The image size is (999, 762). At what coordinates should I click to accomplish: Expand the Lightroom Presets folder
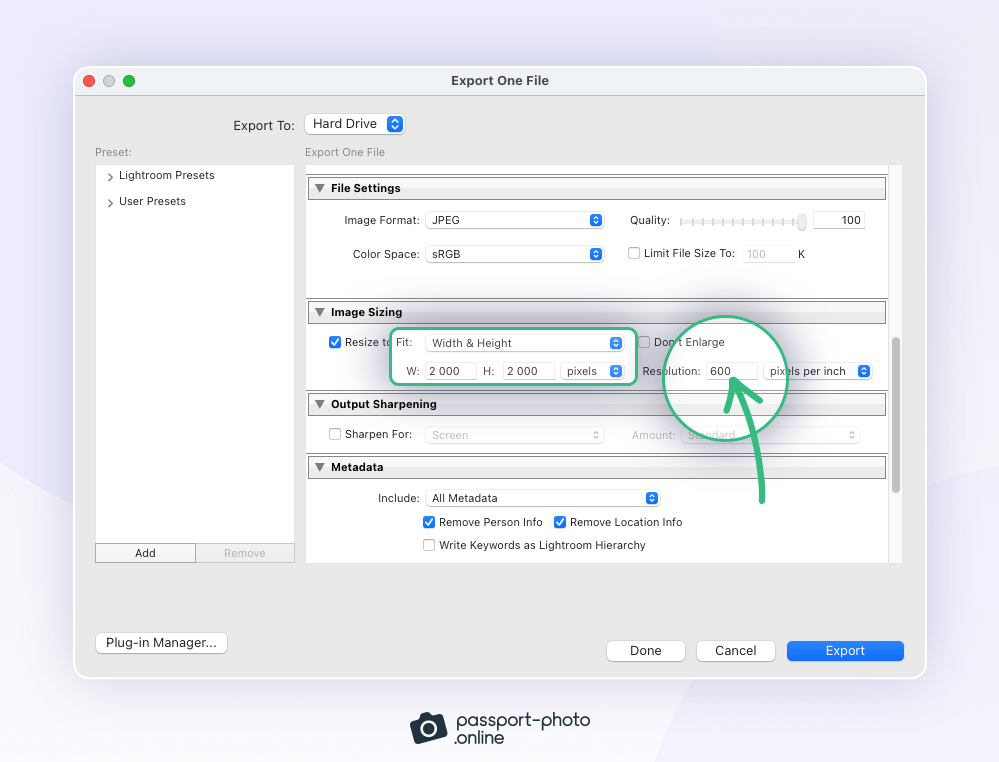(x=110, y=177)
